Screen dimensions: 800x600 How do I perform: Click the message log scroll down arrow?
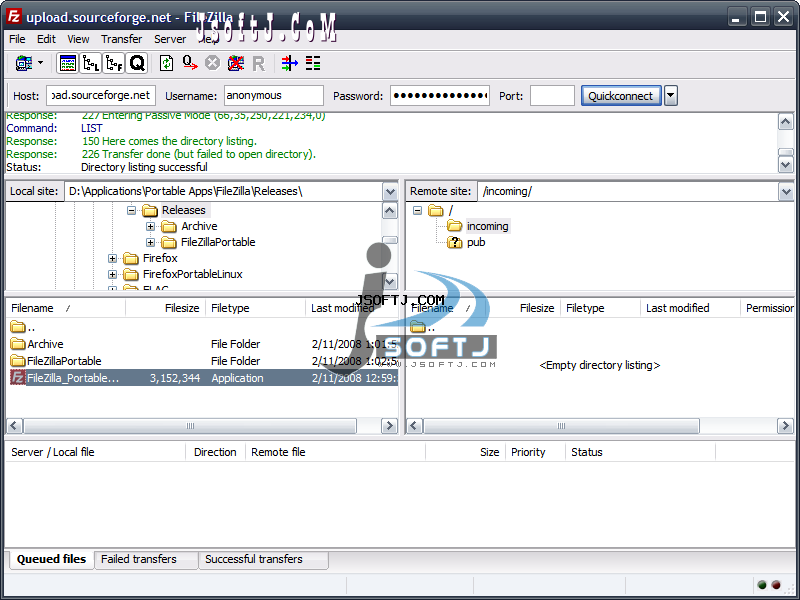tap(786, 164)
